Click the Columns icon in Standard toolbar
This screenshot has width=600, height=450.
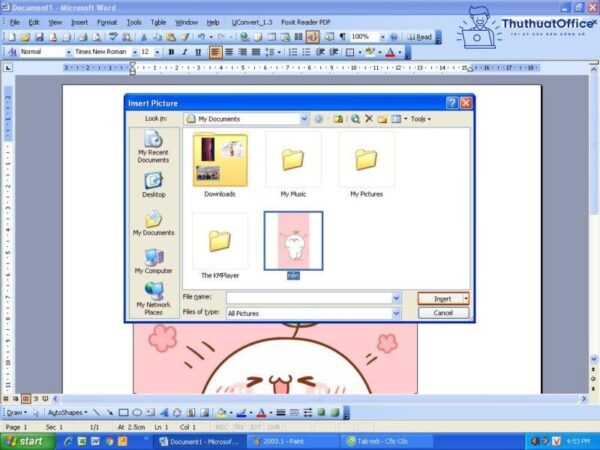point(298,37)
